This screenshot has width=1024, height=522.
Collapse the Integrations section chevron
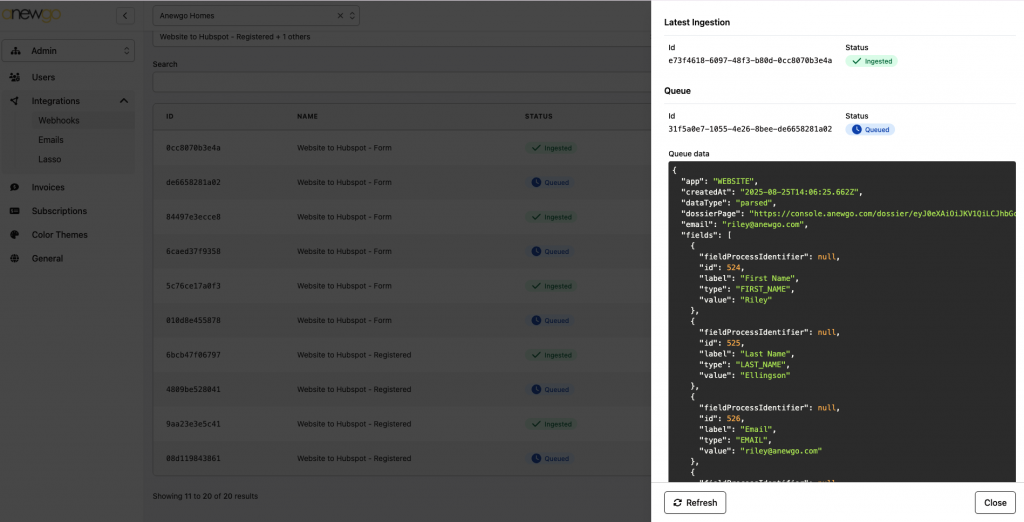click(x=123, y=101)
